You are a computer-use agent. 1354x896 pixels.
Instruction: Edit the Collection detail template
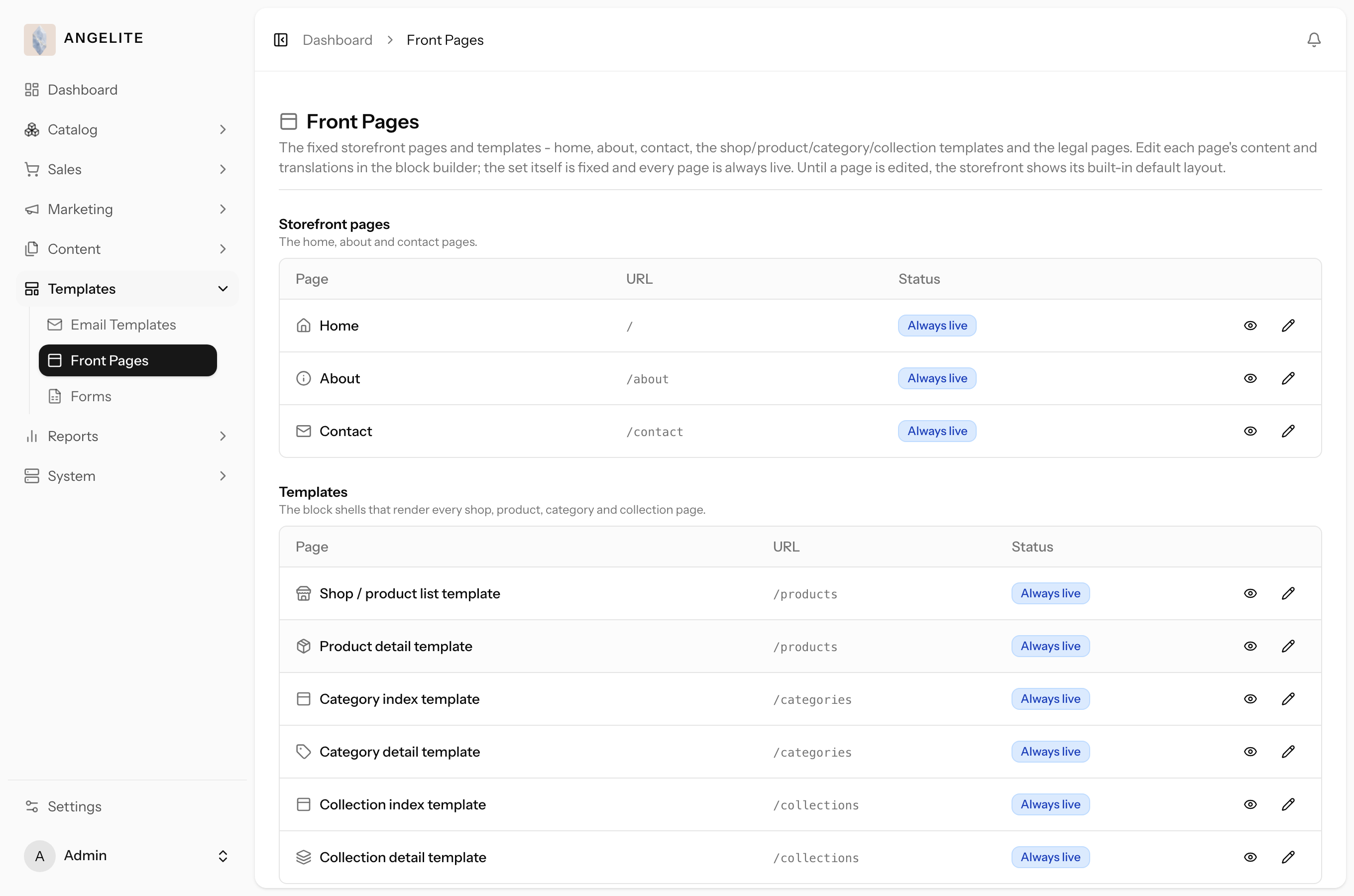click(1288, 857)
